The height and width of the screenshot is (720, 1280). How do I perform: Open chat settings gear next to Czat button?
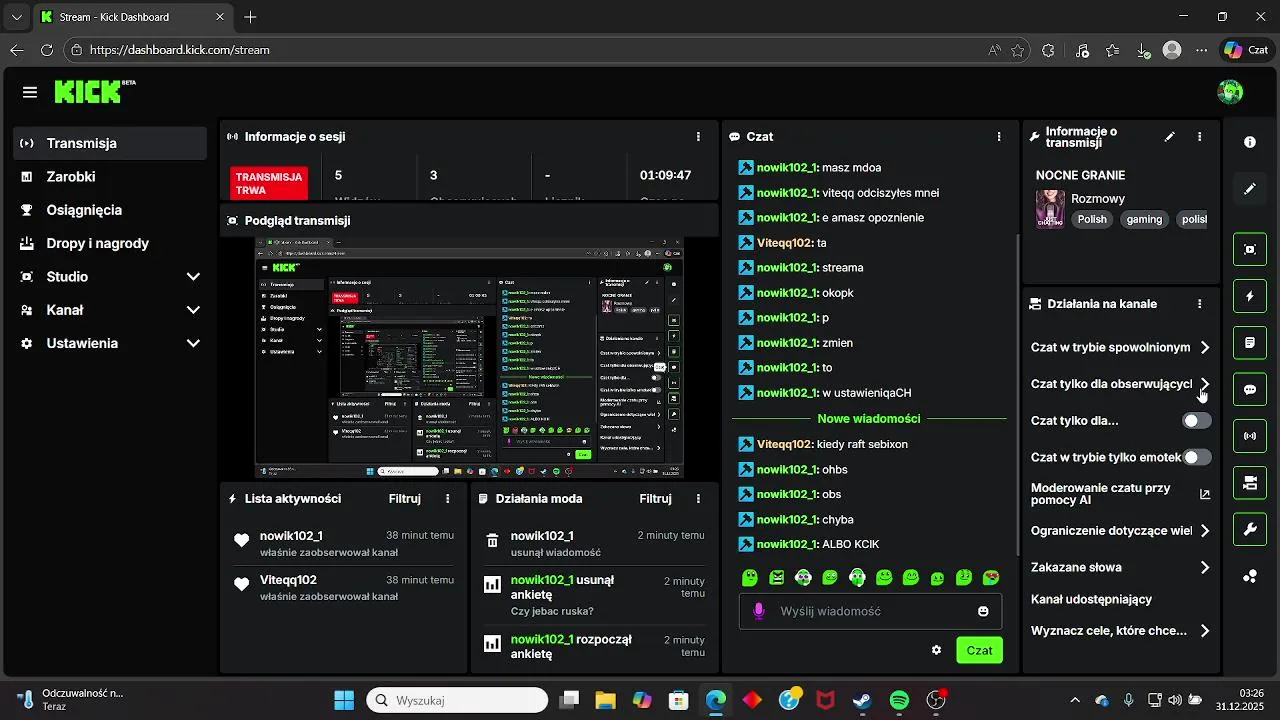[x=936, y=650]
